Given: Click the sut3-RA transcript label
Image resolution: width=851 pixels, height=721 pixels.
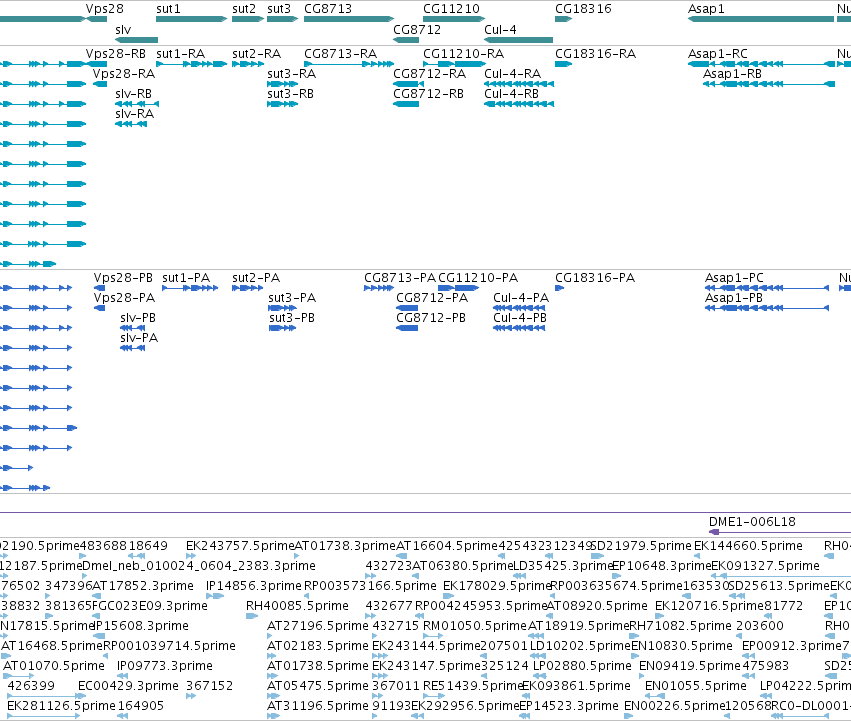Looking at the screenshot, I should click(291, 74).
